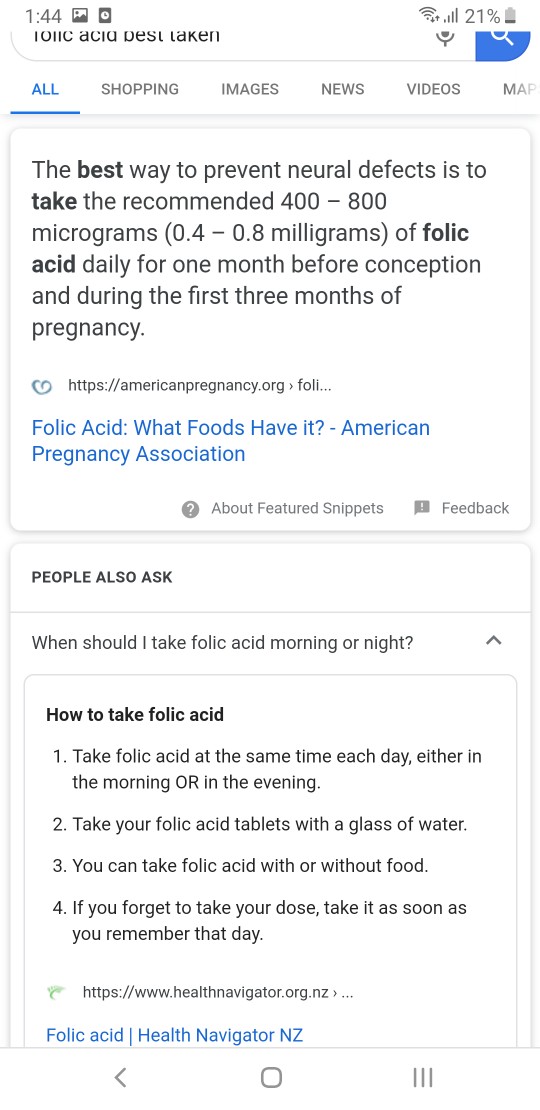The width and height of the screenshot is (540, 1110).
Task: Collapse the morning or night question chevron
Action: click(494, 641)
